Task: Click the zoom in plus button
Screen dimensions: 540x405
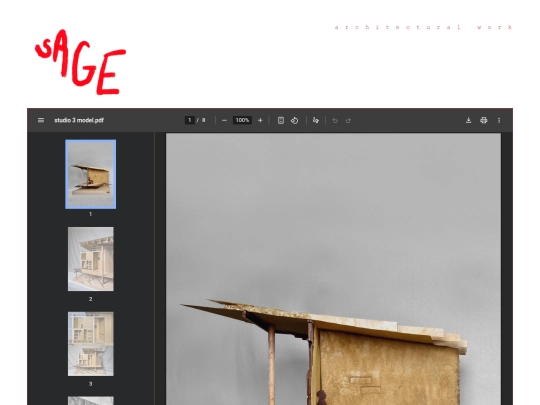Action: pos(260,120)
